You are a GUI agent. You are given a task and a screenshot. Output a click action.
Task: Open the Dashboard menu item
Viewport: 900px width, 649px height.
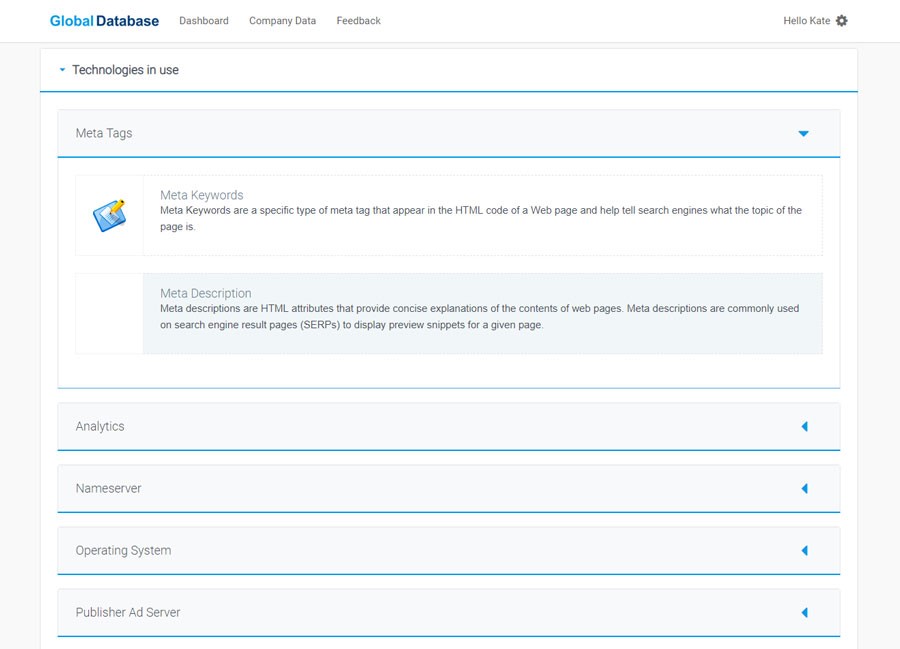coord(204,21)
